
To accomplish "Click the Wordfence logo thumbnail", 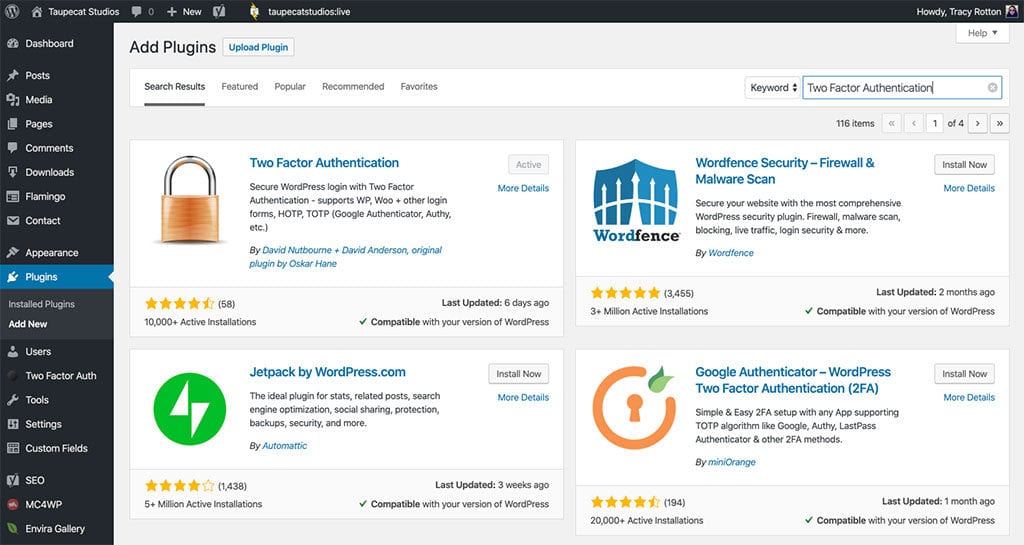I will click(636, 200).
